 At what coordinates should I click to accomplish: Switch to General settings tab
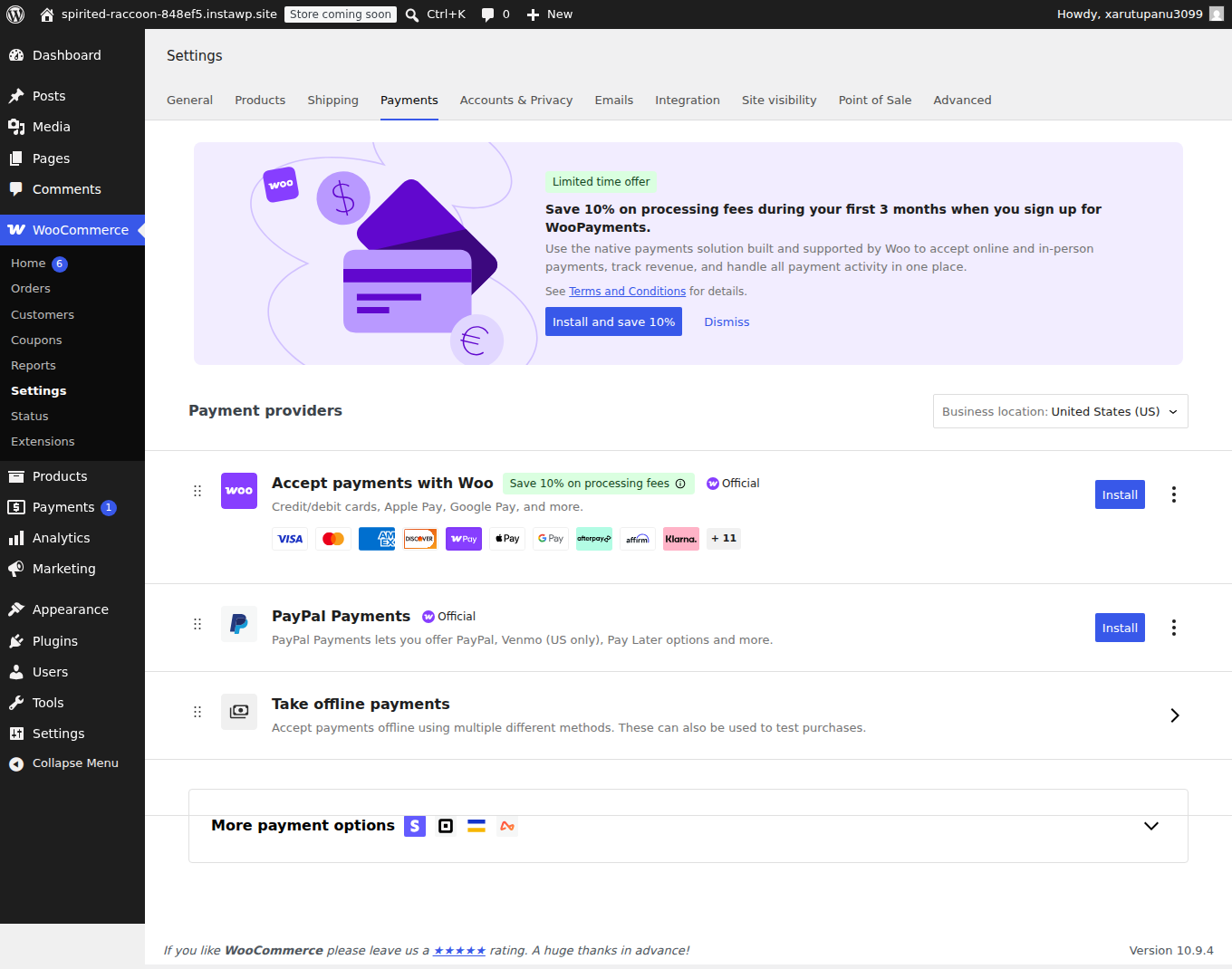point(189,101)
